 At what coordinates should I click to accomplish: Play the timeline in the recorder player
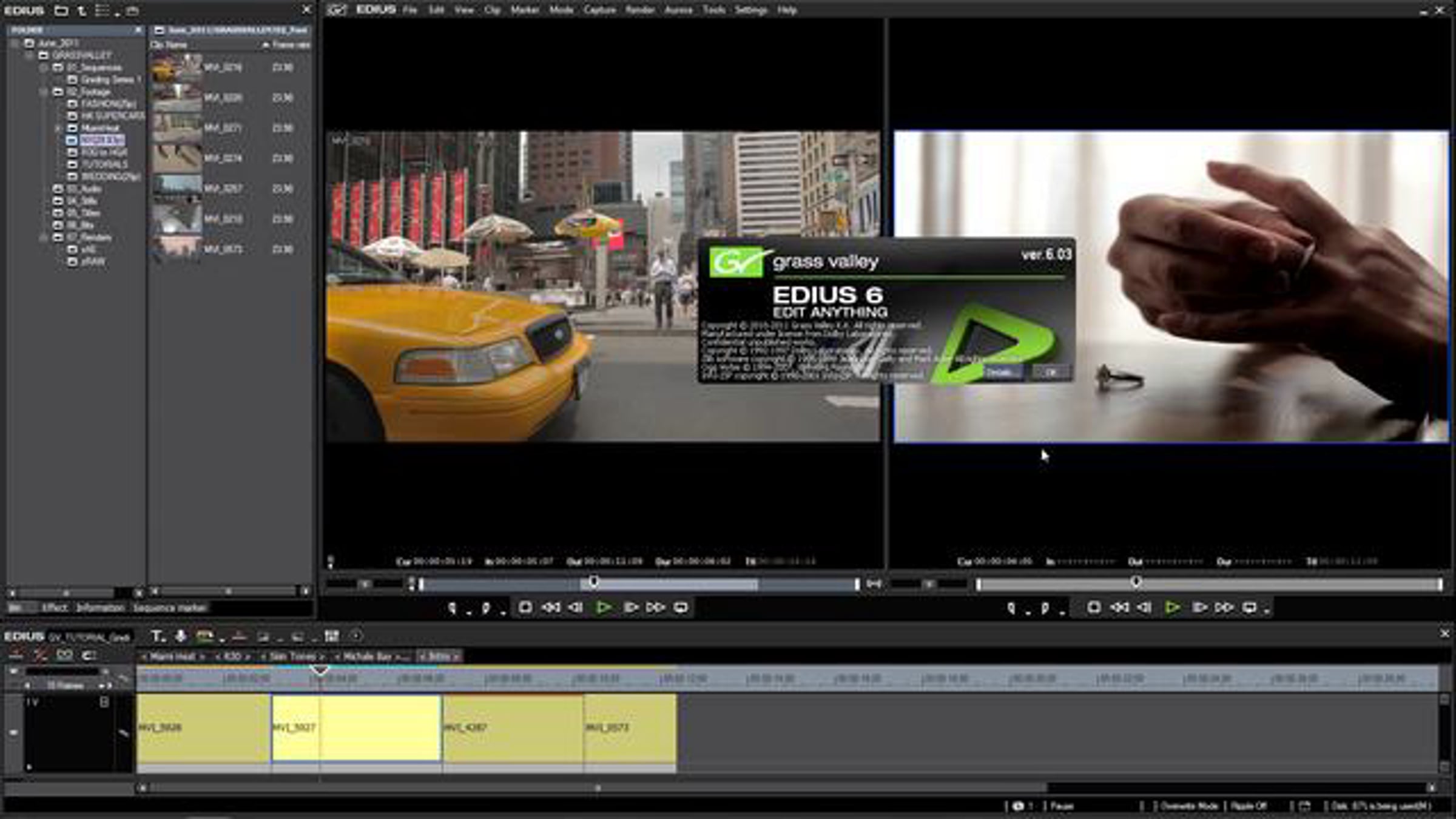1173,607
